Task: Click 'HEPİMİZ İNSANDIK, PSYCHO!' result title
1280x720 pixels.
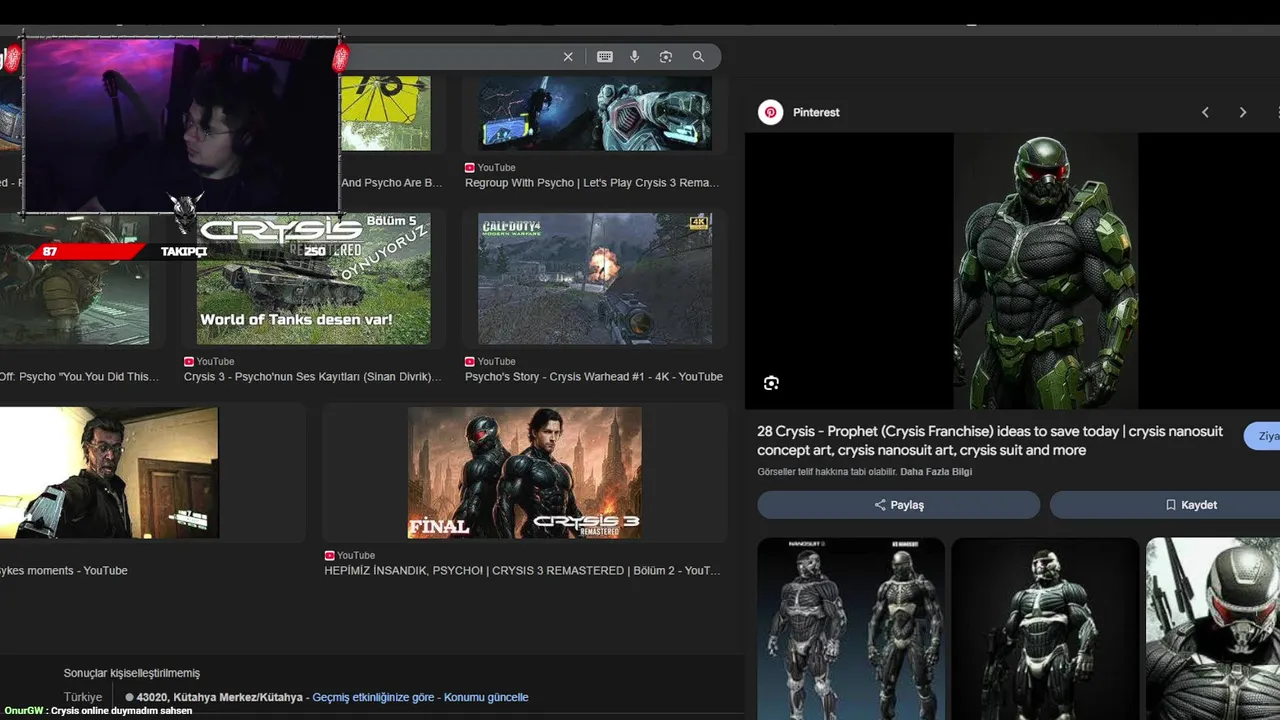Action: tap(522, 571)
